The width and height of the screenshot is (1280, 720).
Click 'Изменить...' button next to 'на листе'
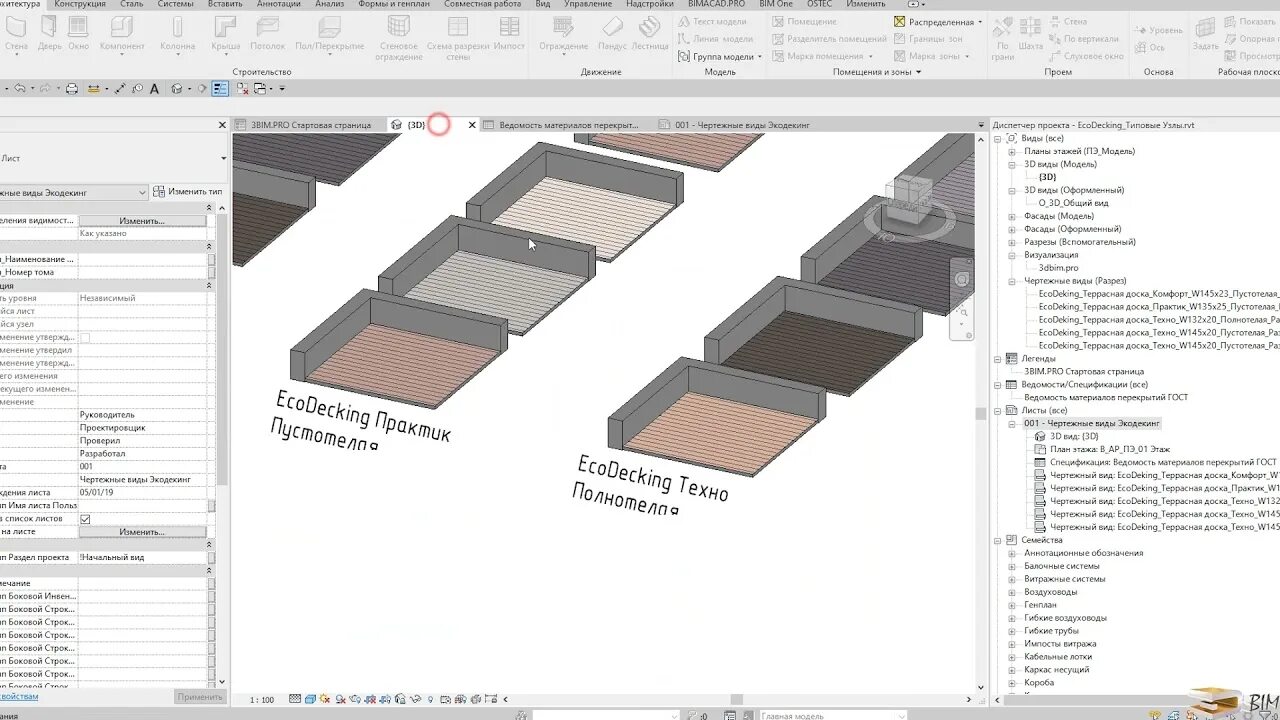coord(142,532)
